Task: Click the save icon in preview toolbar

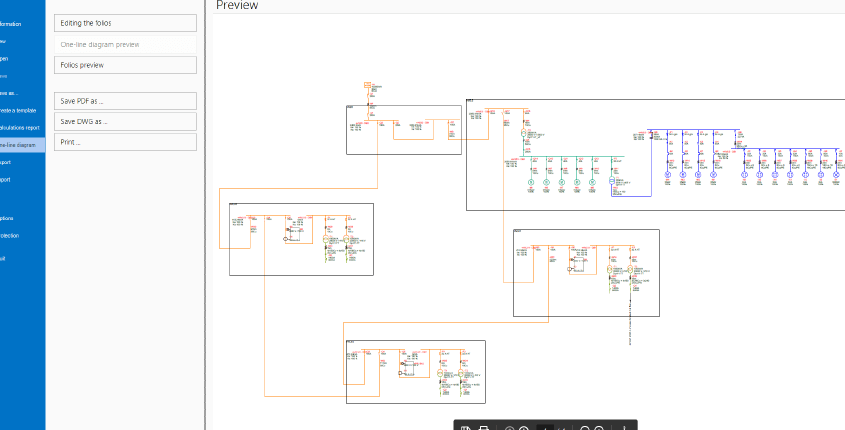Action: tap(467, 428)
